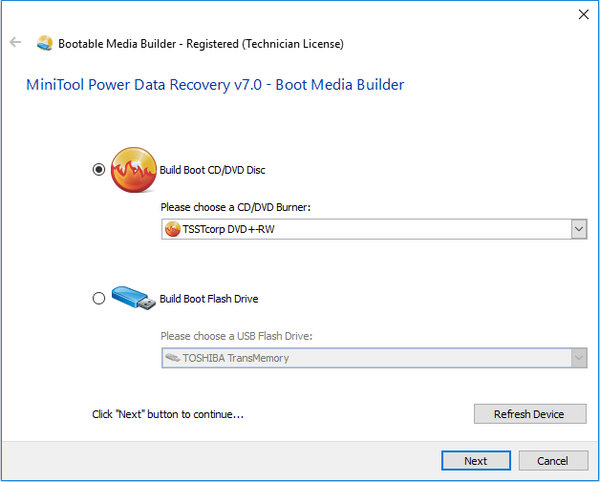Close the Bootable Media Builder window

(x=584, y=15)
